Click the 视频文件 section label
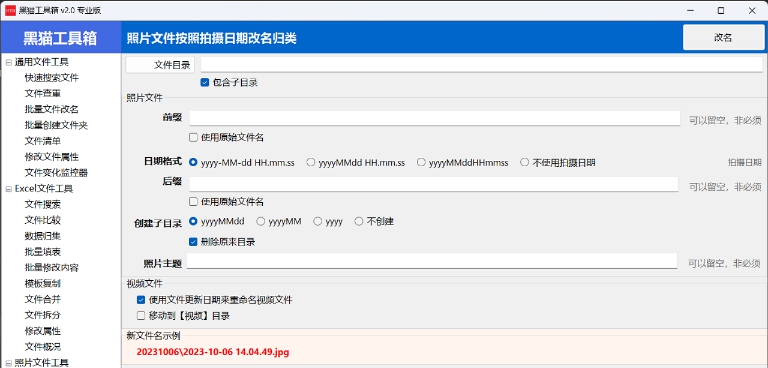This screenshot has height=368, width=768. point(144,284)
